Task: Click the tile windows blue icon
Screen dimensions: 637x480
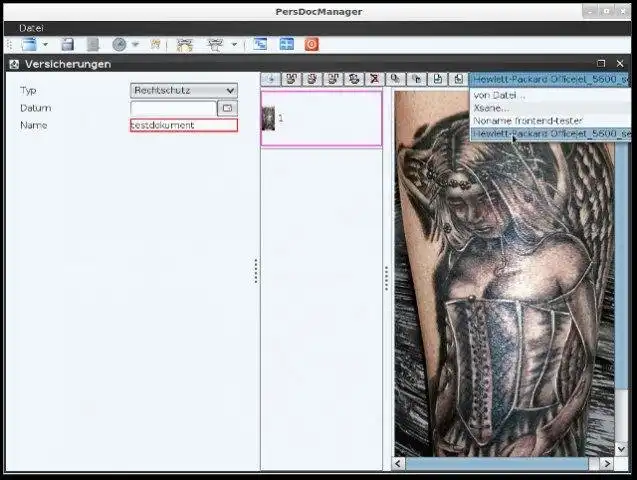Action: (x=286, y=44)
